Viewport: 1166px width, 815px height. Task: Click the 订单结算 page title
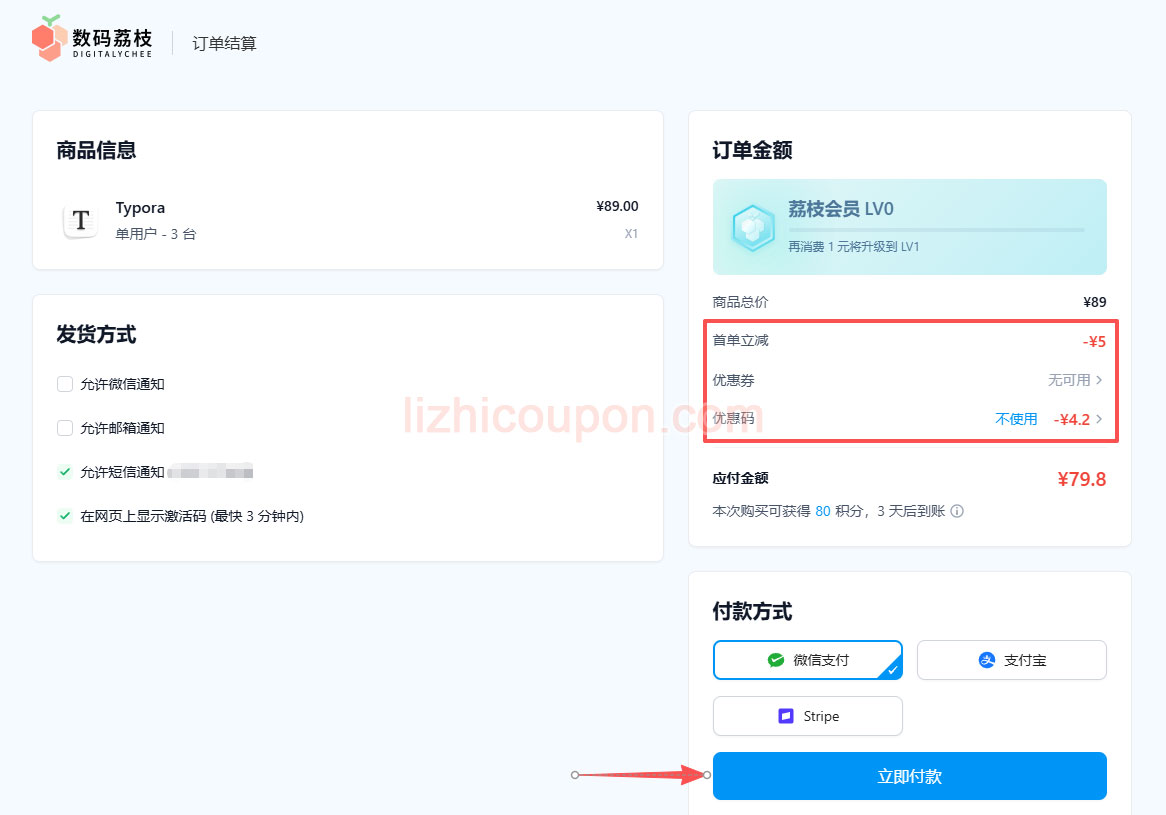[x=224, y=44]
